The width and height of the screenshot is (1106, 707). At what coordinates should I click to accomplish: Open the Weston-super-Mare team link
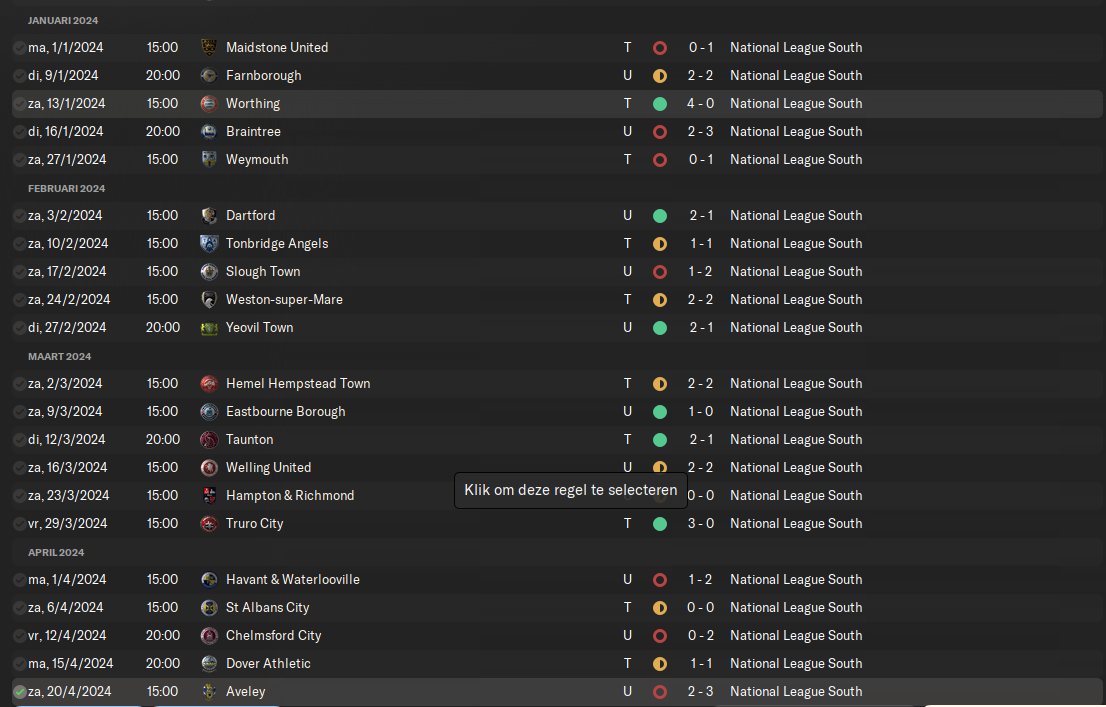(x=284, y=299)
